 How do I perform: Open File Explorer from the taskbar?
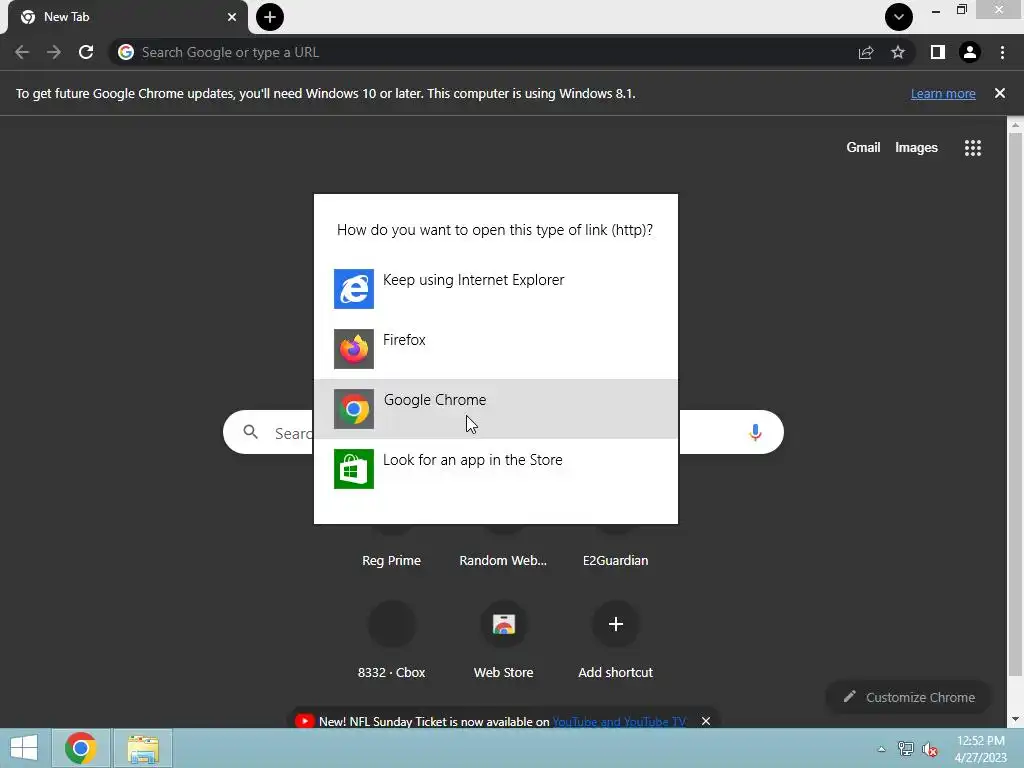(x=143, y=748)
